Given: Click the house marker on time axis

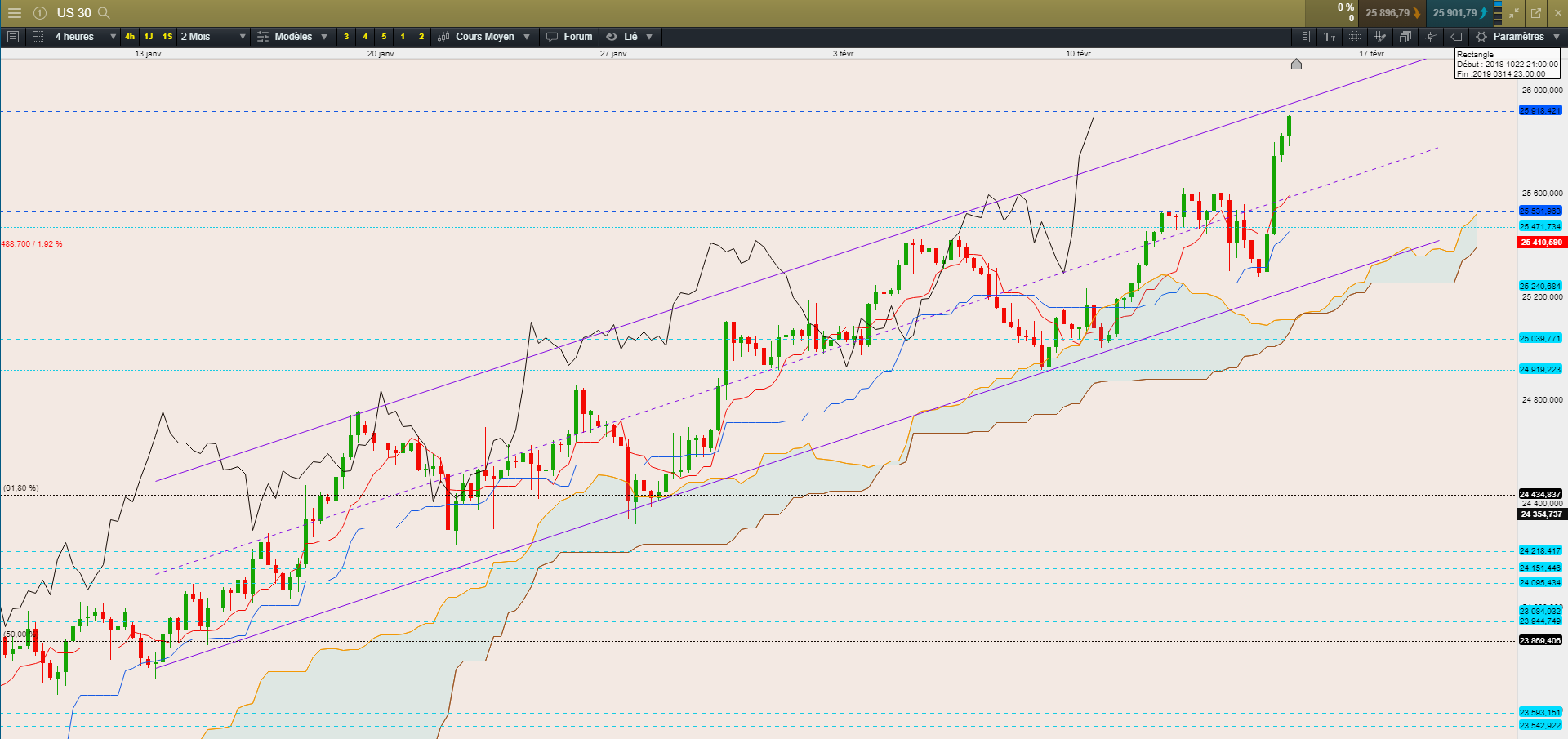Looking at the screenshot, I should click(1296, 64).
